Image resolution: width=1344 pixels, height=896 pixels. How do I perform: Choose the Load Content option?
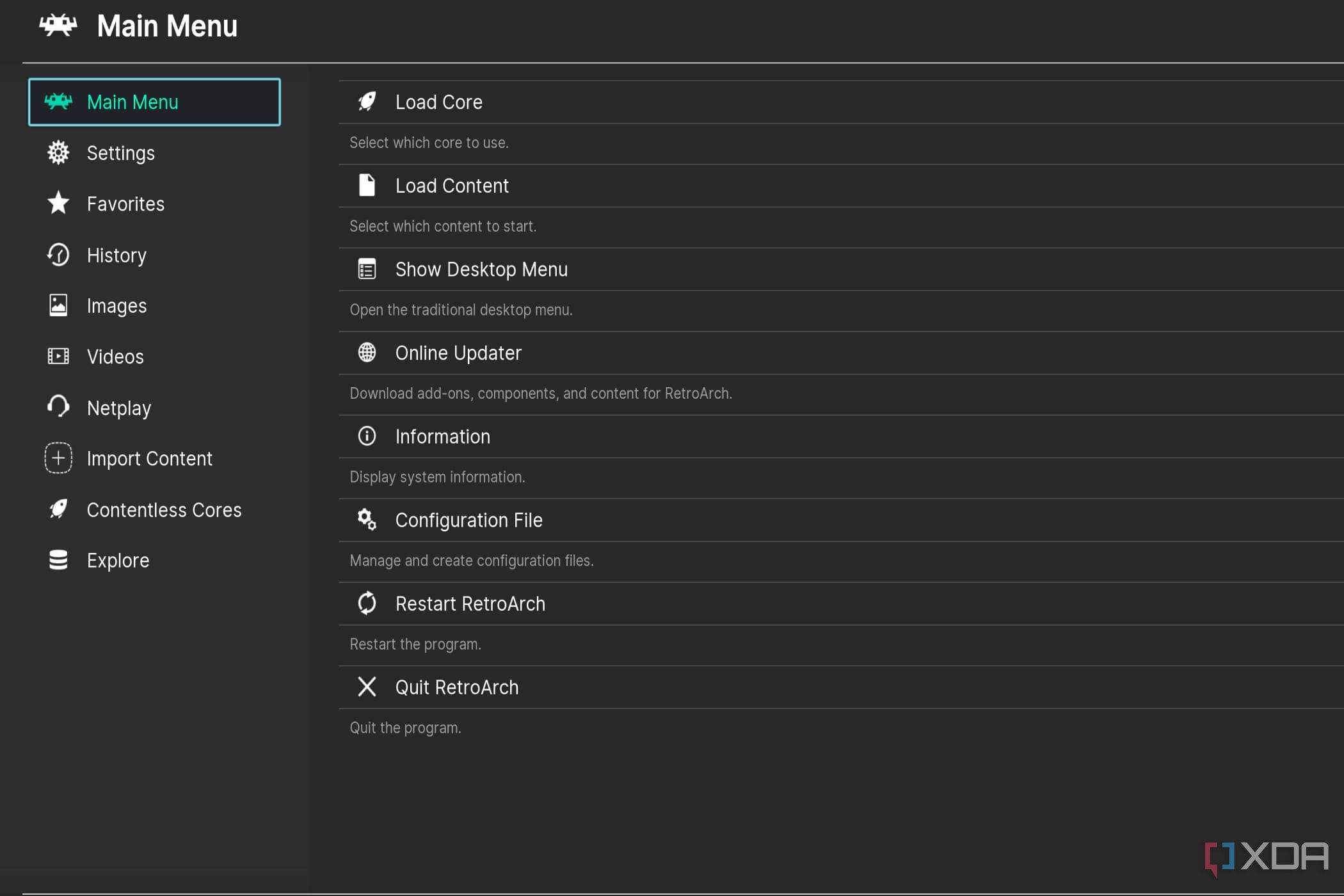pyautogui.click(x=841, y=186)
